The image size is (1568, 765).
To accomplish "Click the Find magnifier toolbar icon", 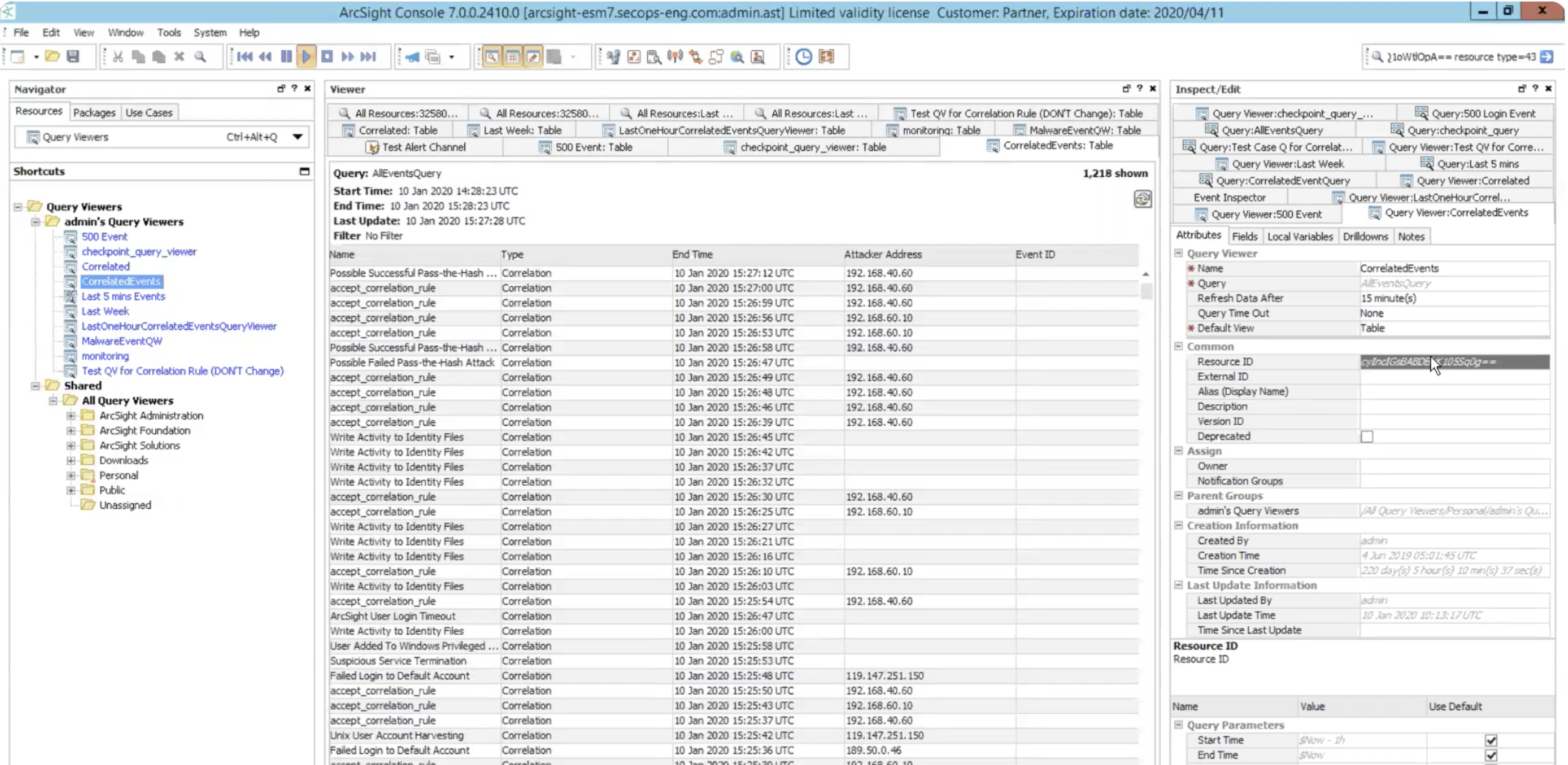I will (200, 56).
